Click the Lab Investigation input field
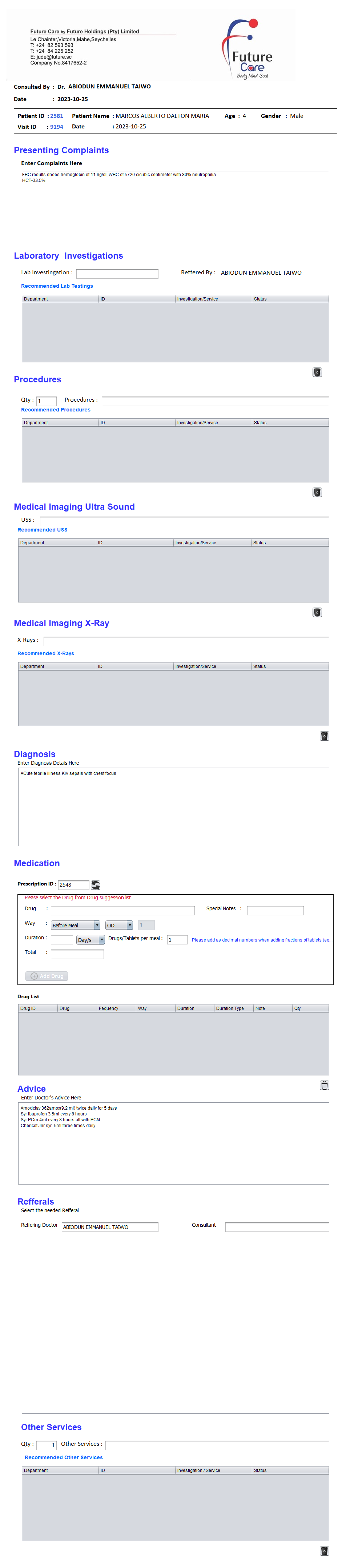 [117, 274]
